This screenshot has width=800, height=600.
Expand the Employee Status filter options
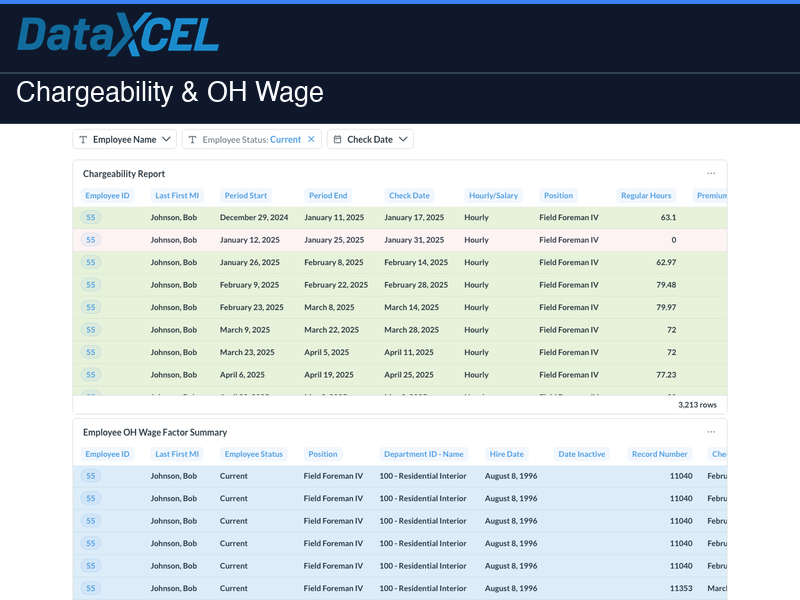tap(250, 139)
